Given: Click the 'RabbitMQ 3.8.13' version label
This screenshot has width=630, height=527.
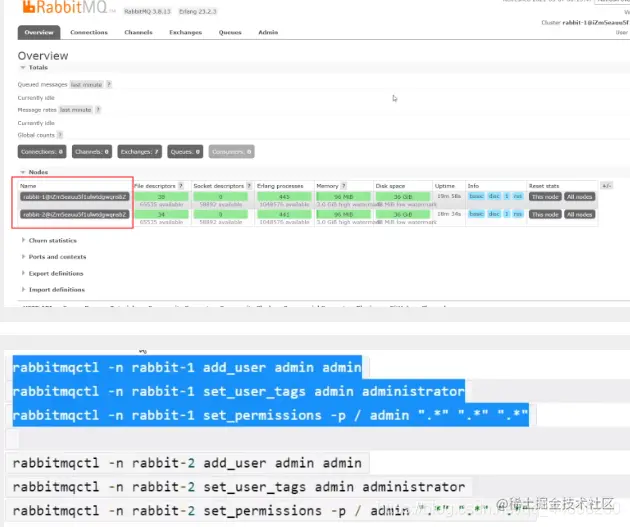Looking at the screenshot, I should click(x=147, y=12).
